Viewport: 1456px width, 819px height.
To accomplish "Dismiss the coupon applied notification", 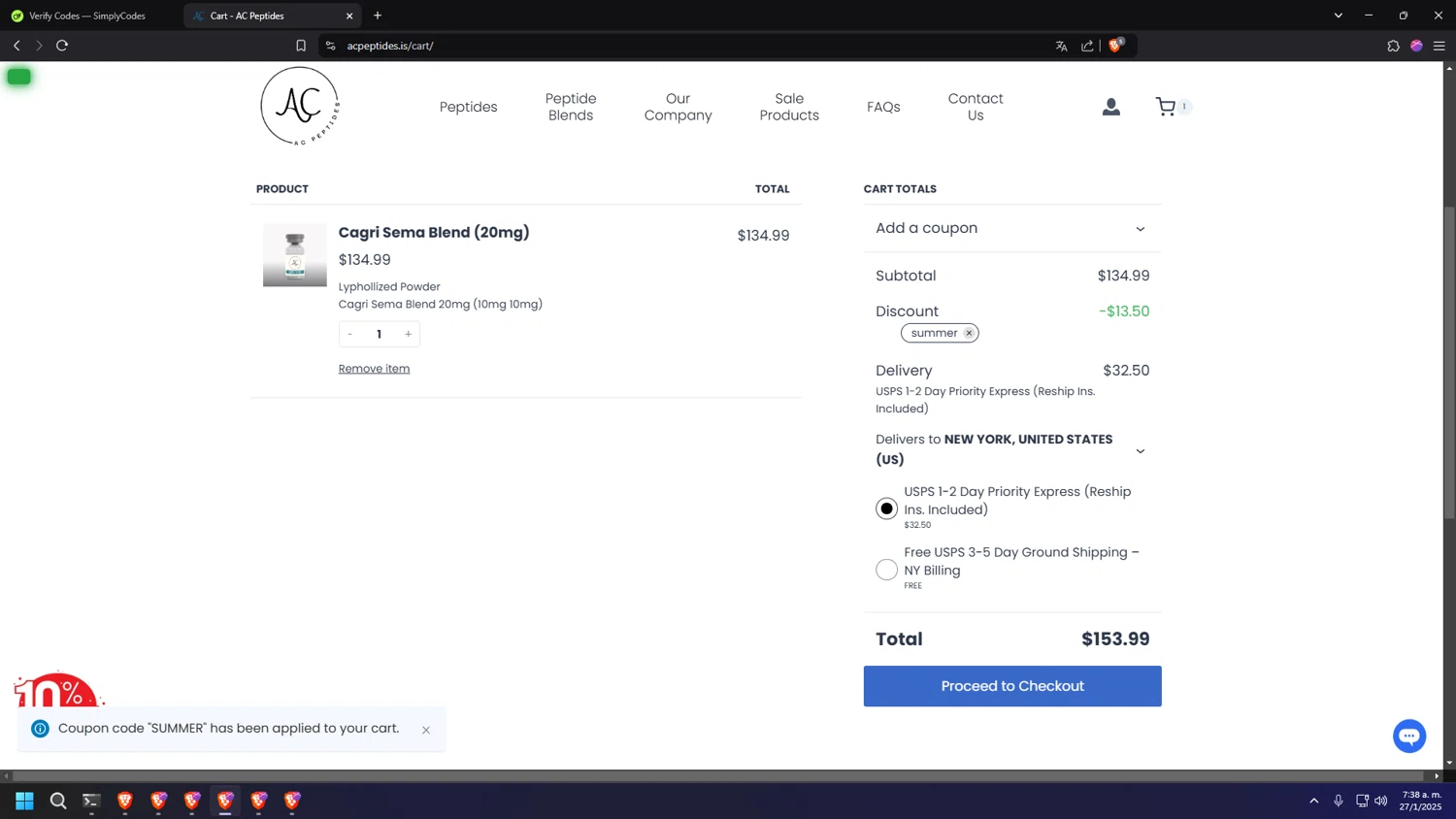I will [426, 730].
